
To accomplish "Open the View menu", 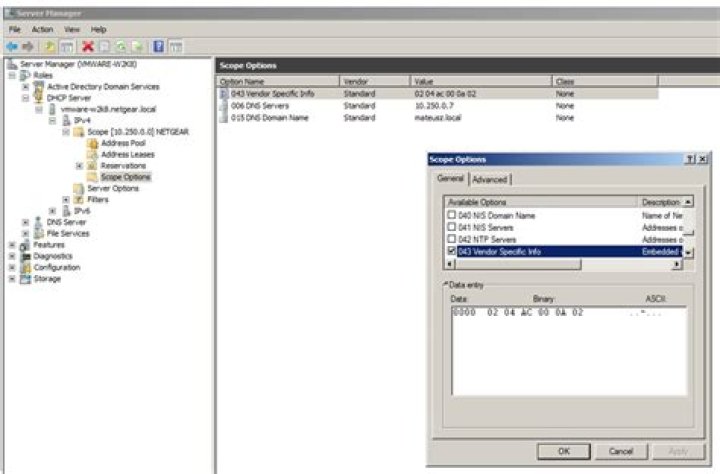I will click(x=72, y=29).
